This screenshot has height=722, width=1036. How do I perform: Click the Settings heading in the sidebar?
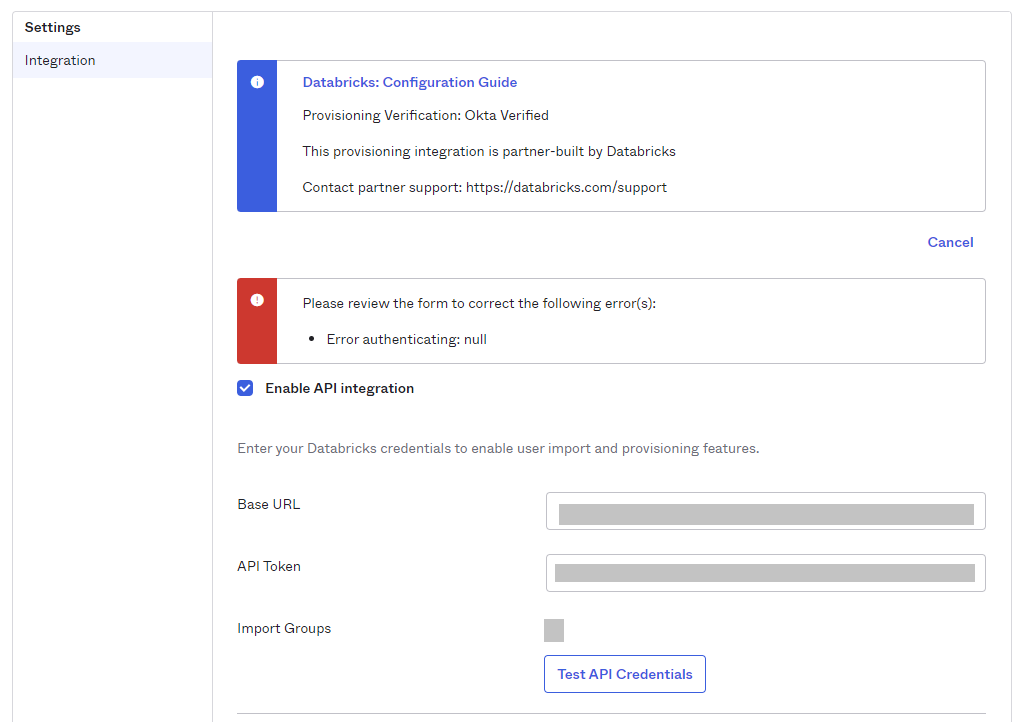point(52,27)
